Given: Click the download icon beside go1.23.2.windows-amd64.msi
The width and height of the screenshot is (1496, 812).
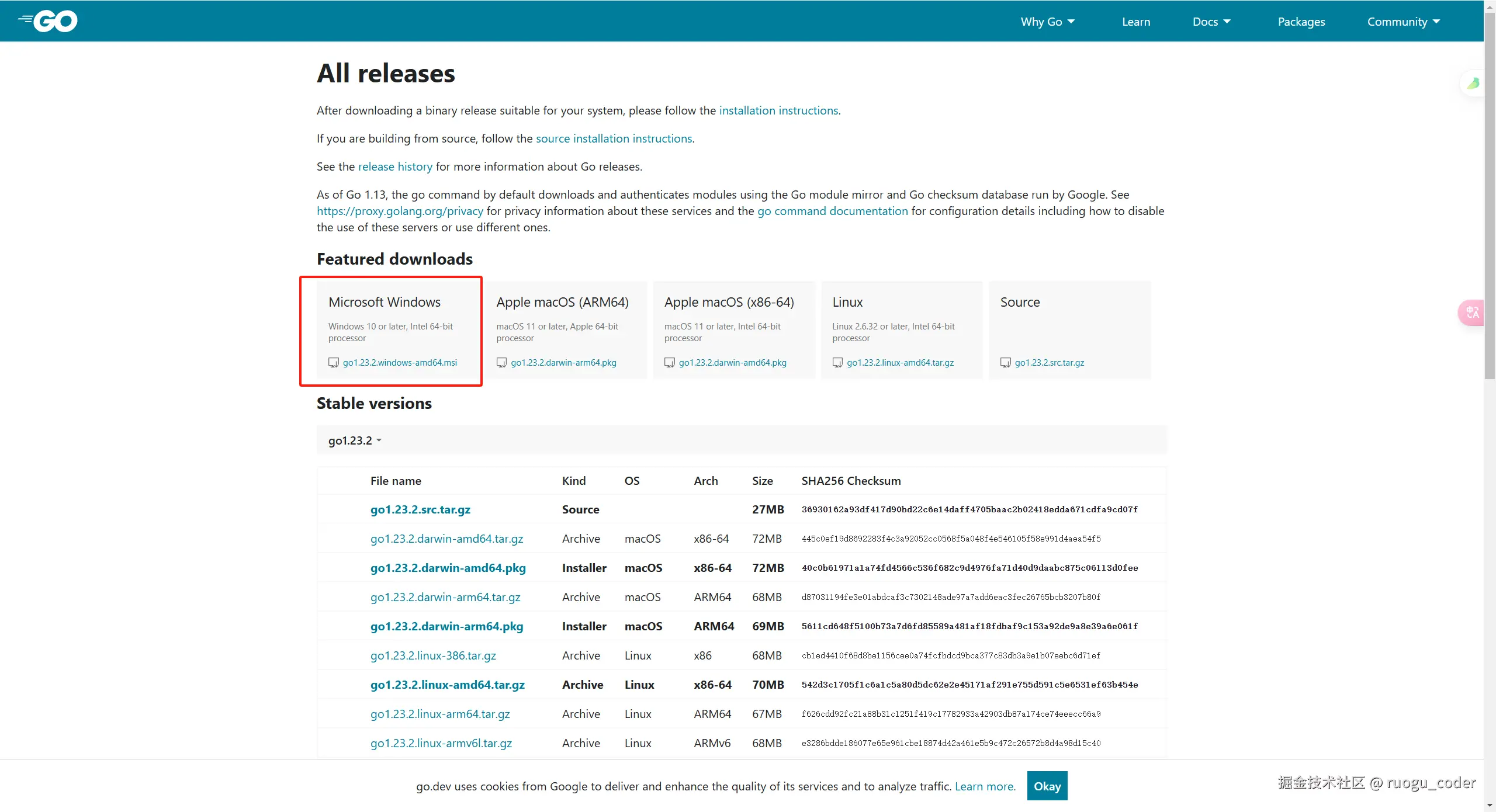Looking at the screenshot, I should tap(334, 363).
